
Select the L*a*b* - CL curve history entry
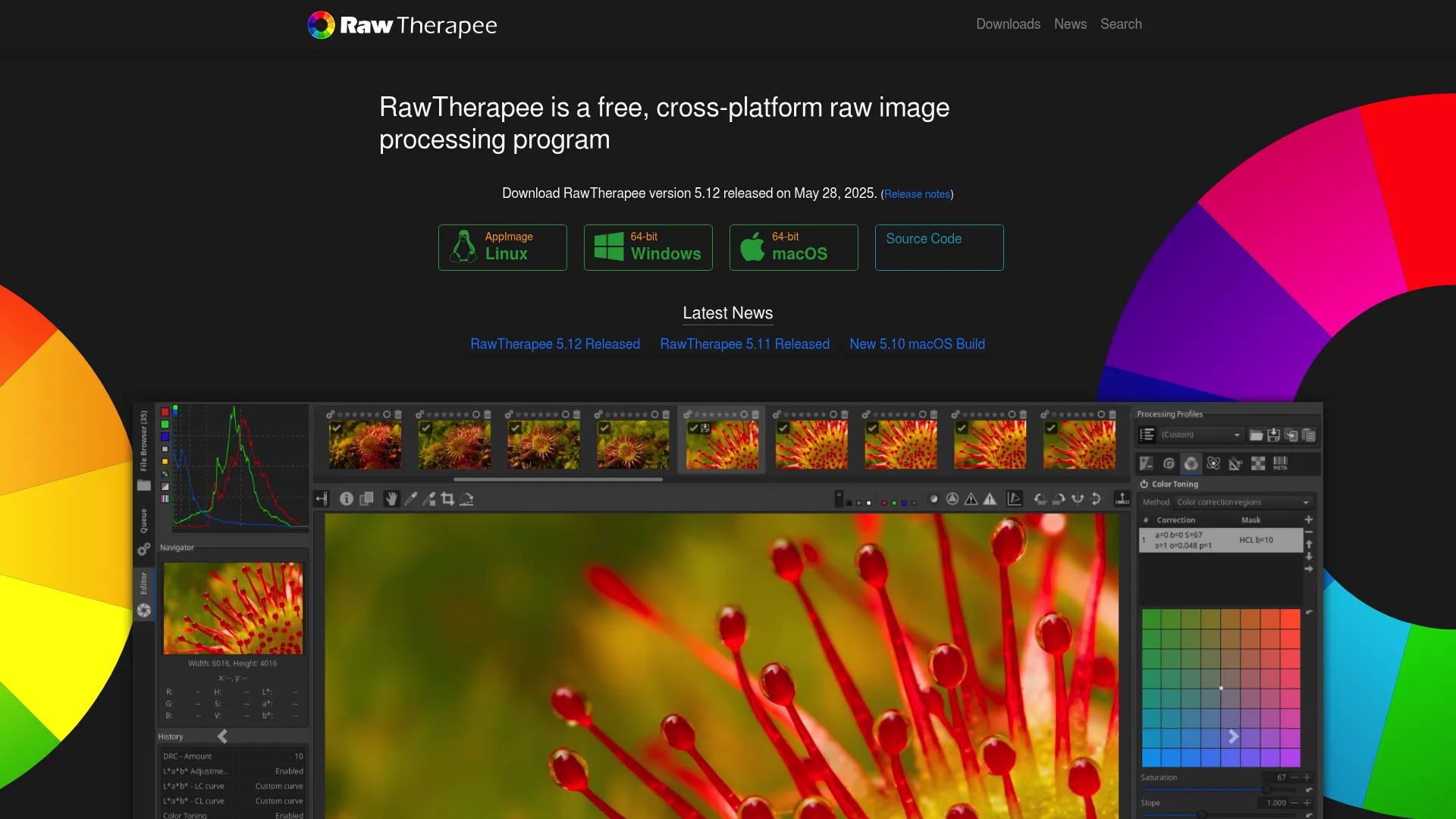click(233, 801)
